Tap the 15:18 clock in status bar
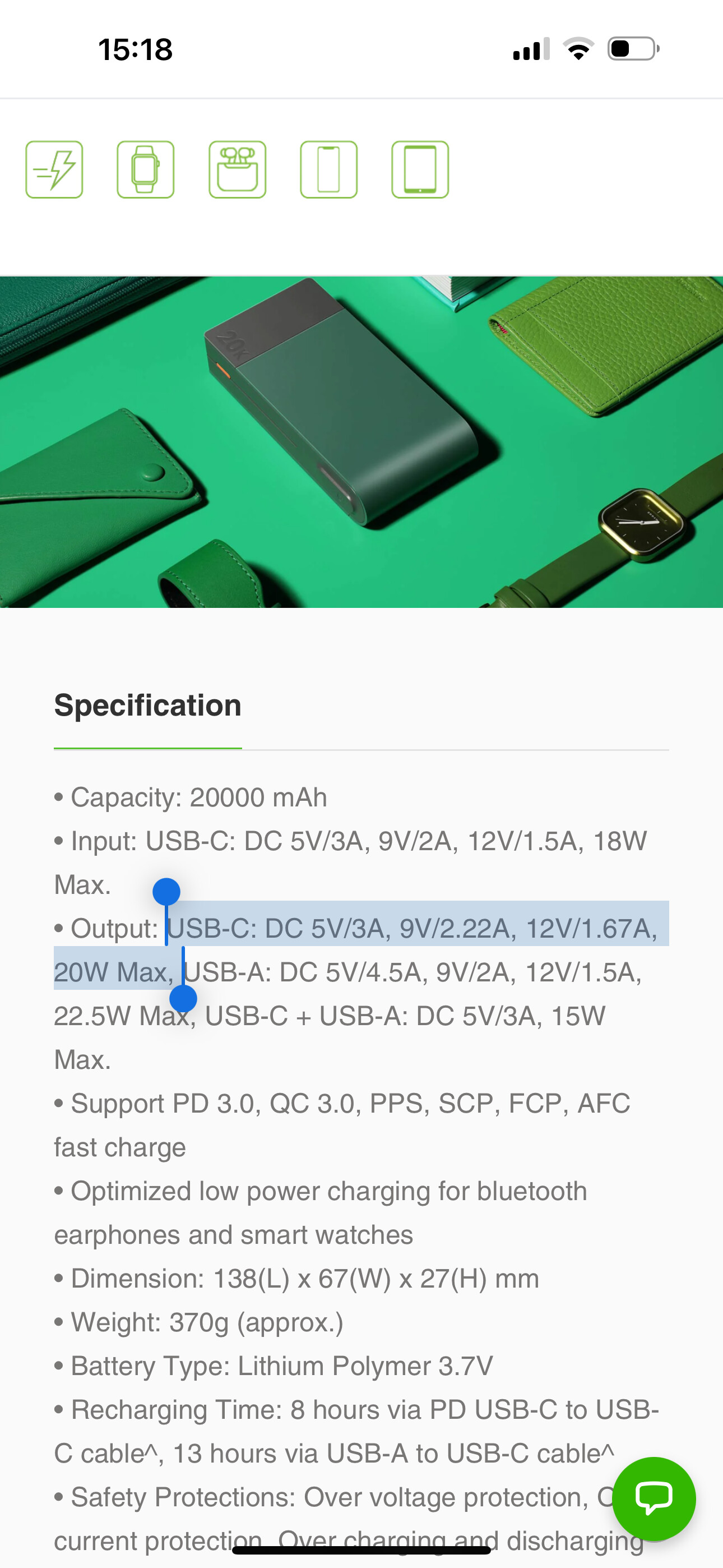This screenshot has height=1568, width=723. 135,49
